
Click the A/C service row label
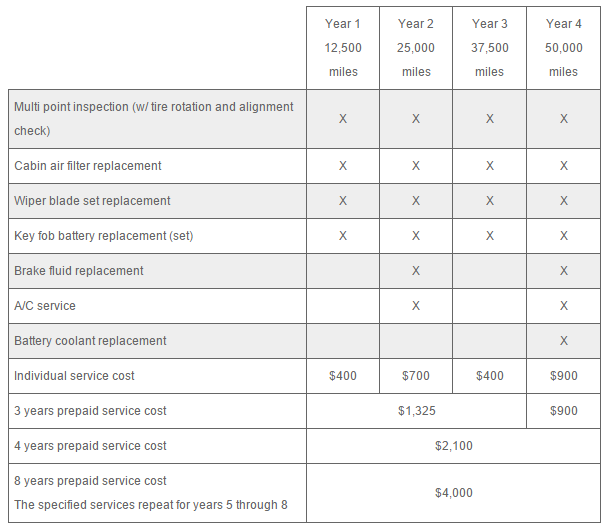45,306
